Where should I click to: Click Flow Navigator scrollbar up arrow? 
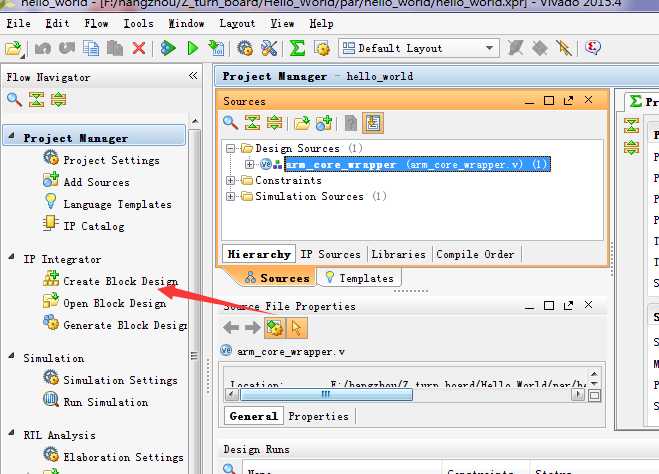tap(195, 121)
